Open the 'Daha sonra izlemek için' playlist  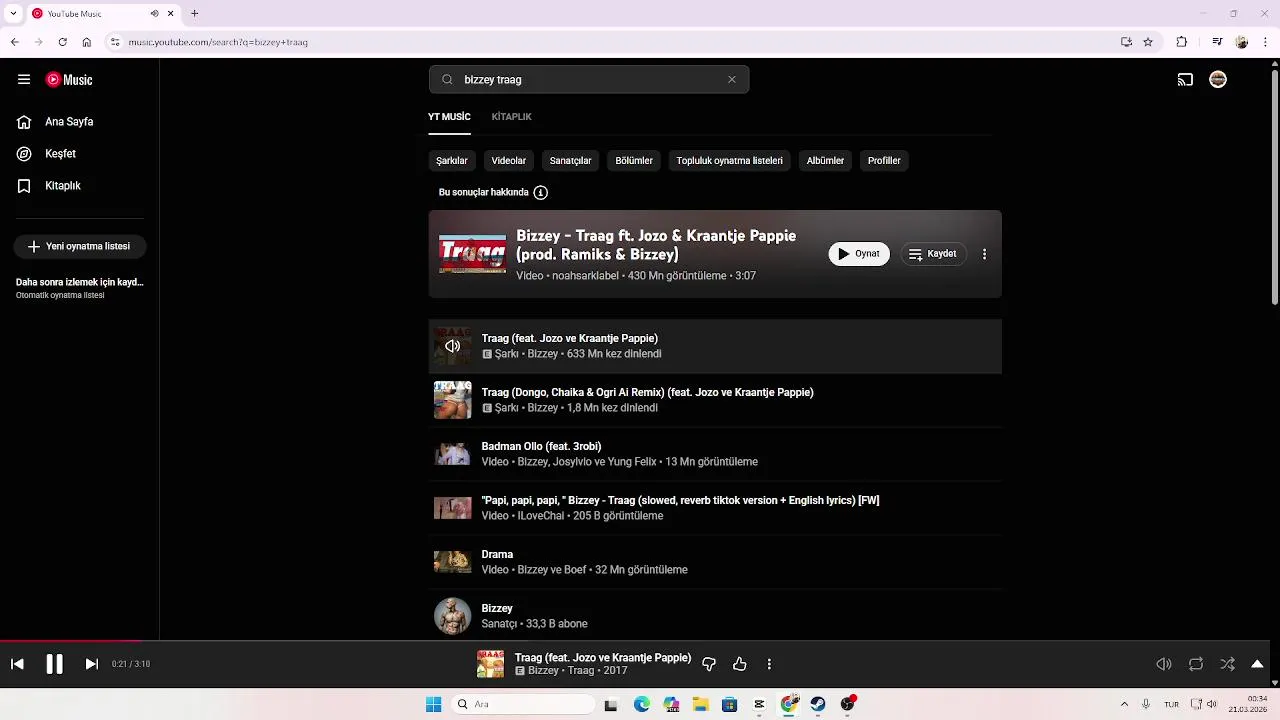coord(80,288)
